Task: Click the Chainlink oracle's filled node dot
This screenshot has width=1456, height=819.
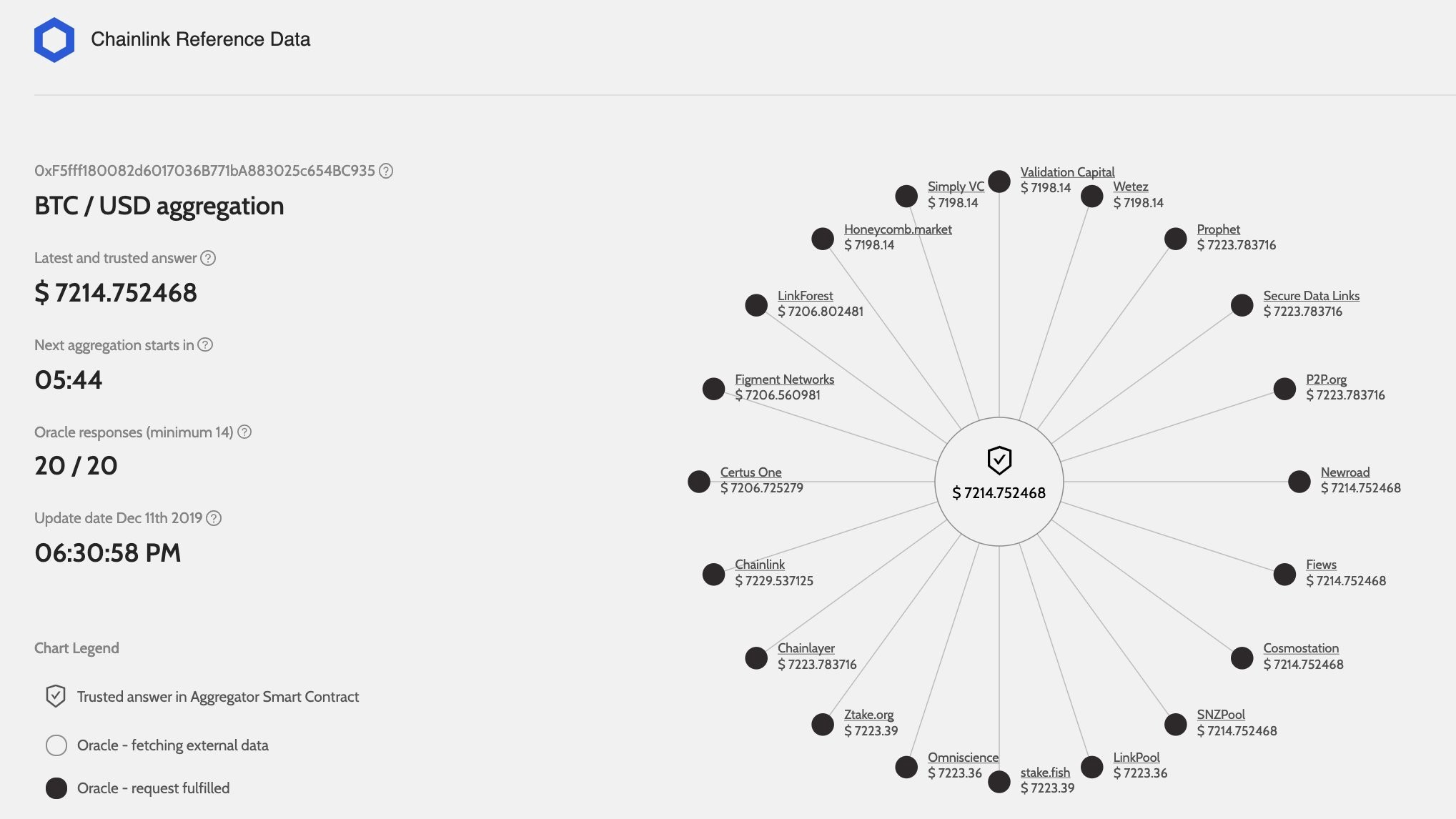Action: (x=713, y=574)
